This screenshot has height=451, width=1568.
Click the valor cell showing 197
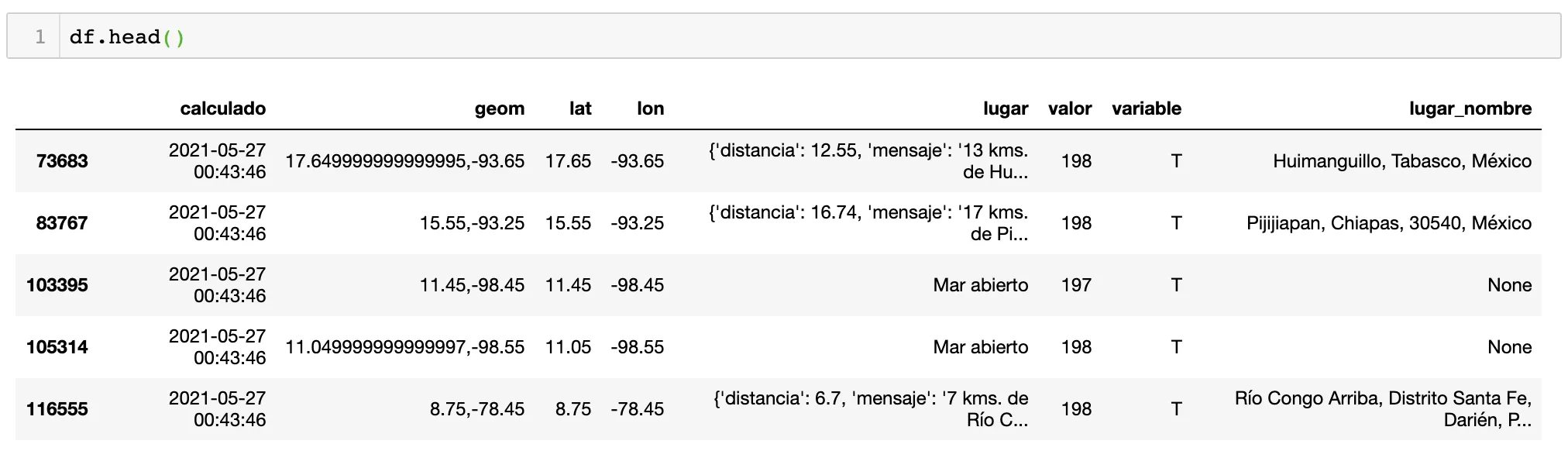[1076, 285]
